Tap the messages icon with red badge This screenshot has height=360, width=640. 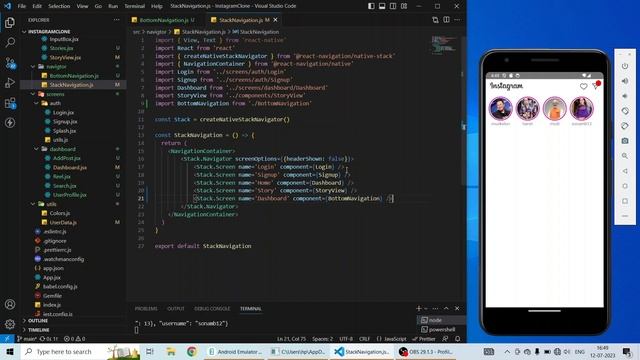click(x=596, y=85)
